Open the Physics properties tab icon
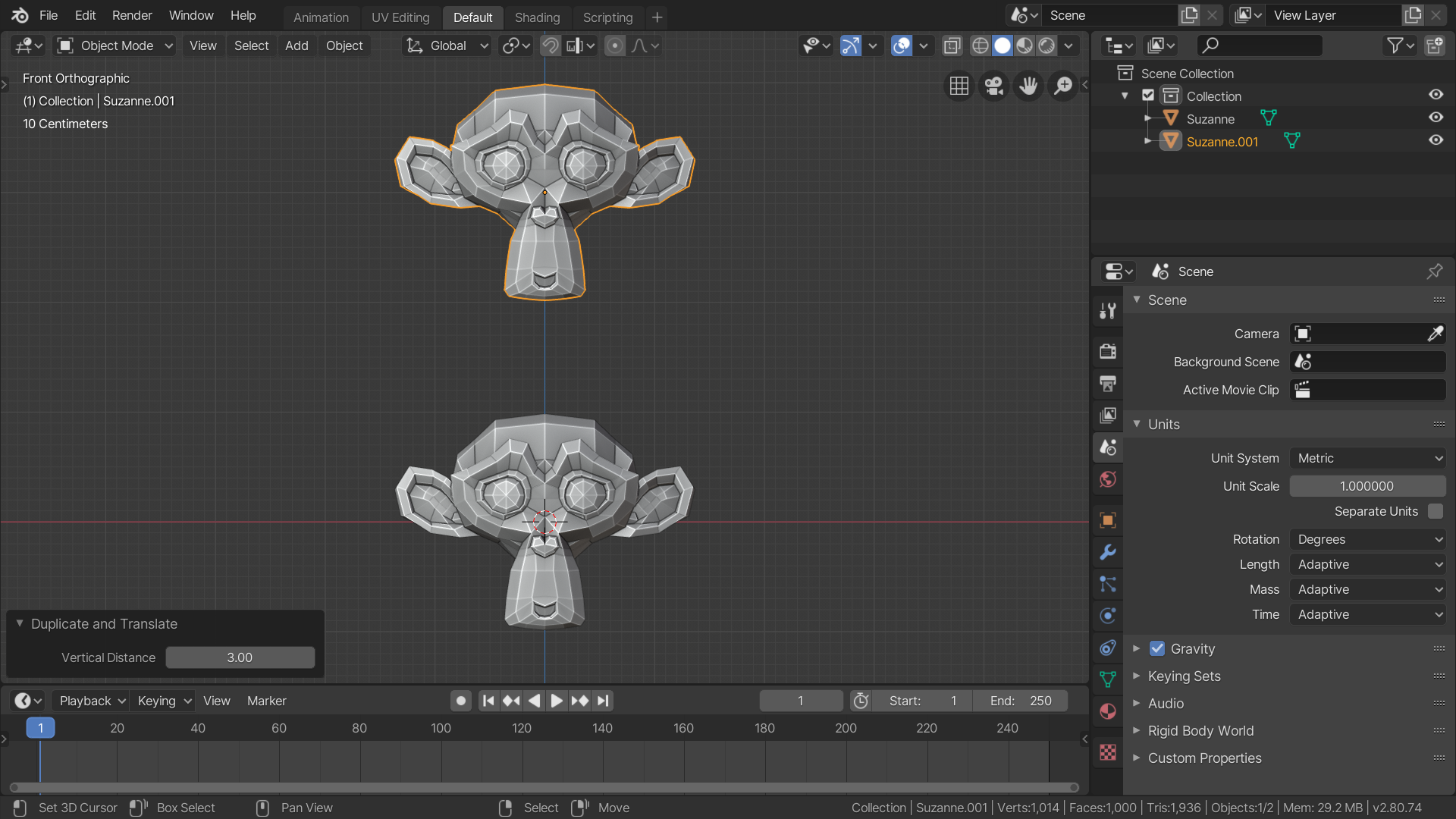This screenshot has height=819, width=1456. [1108, 616]
